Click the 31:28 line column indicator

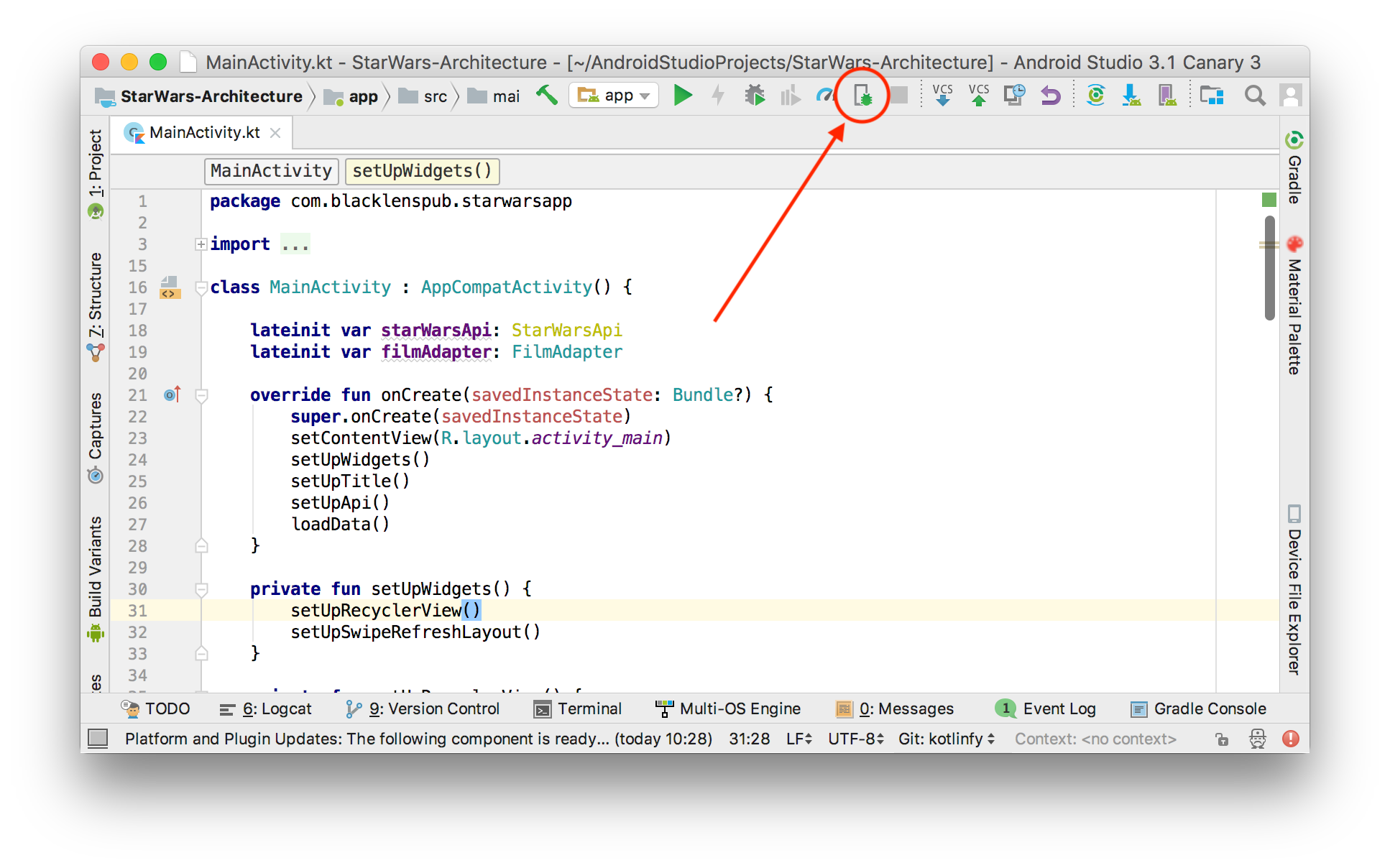[x=749, y=739]
